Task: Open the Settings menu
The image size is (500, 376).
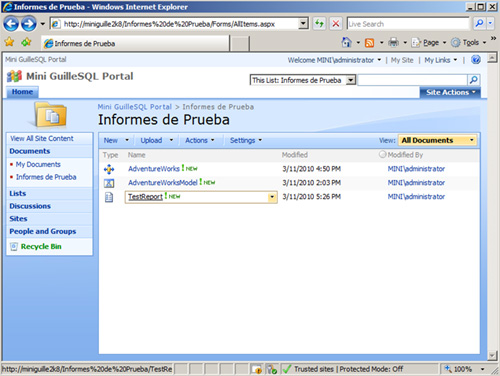Action: point(246,140)
